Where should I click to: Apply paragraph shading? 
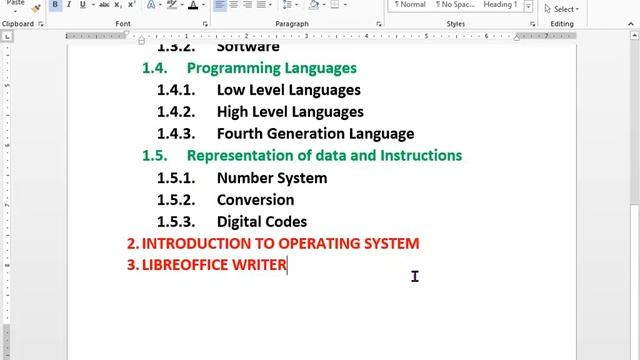point(313,4)
